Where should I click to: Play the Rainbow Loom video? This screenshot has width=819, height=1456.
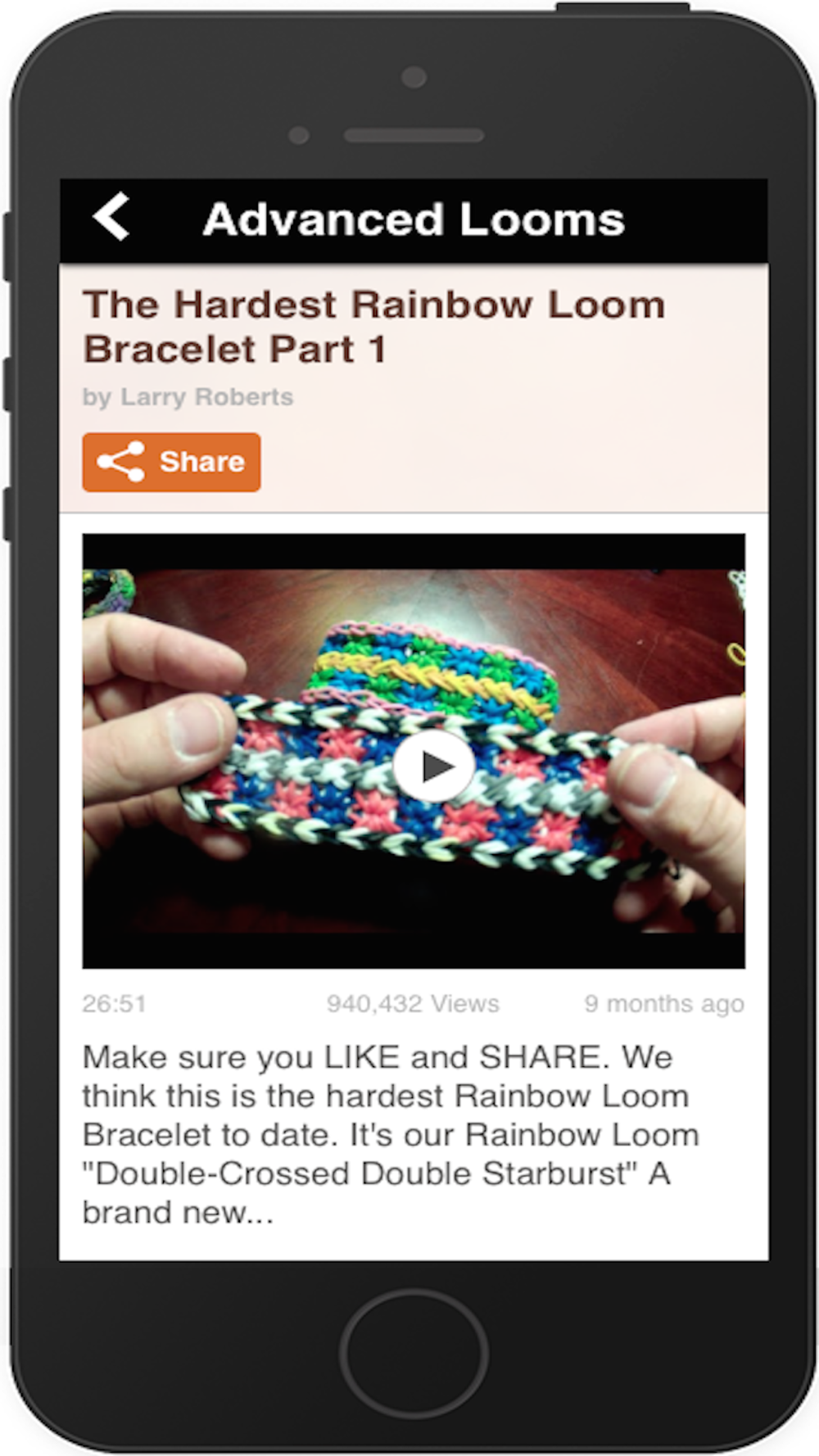point(434,766)
